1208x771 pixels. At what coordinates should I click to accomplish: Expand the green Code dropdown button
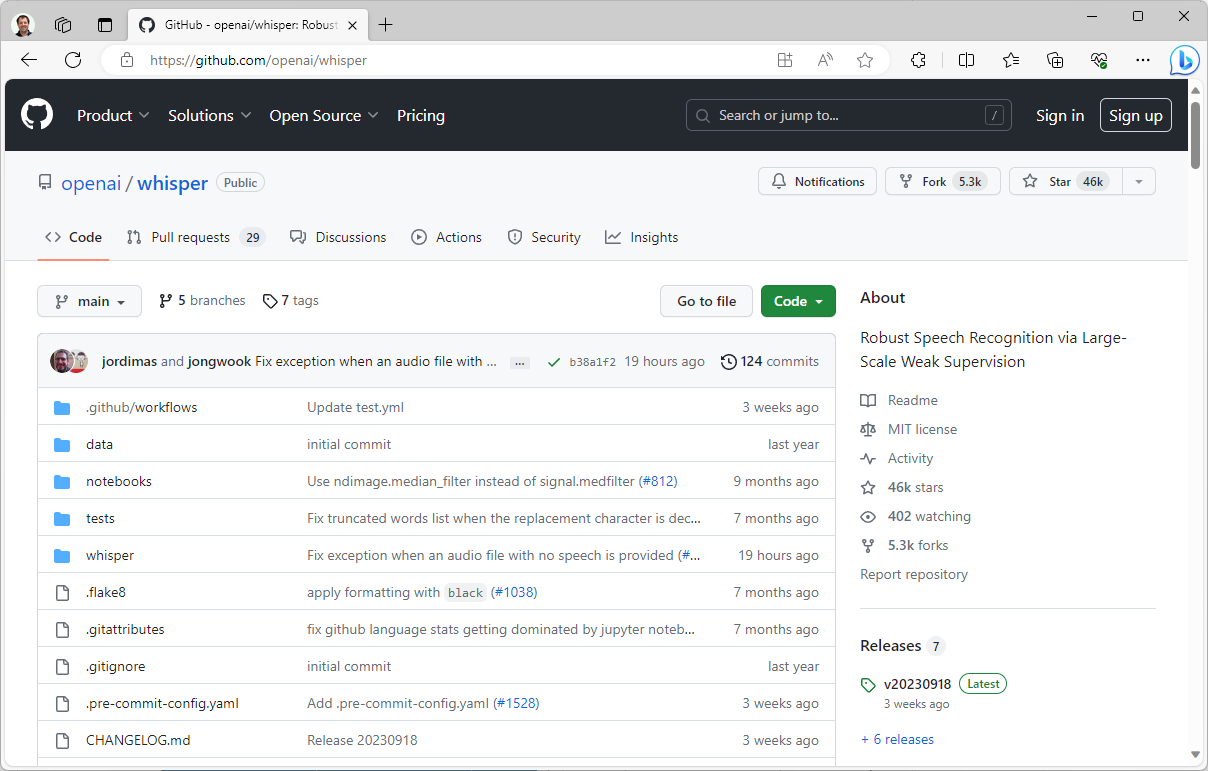click(798, 301)
